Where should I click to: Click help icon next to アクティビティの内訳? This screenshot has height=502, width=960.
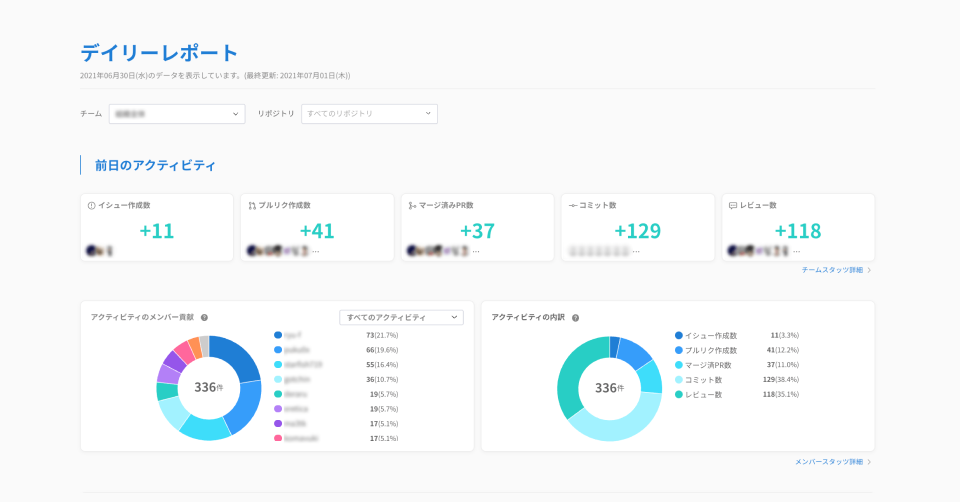[576, 318]
